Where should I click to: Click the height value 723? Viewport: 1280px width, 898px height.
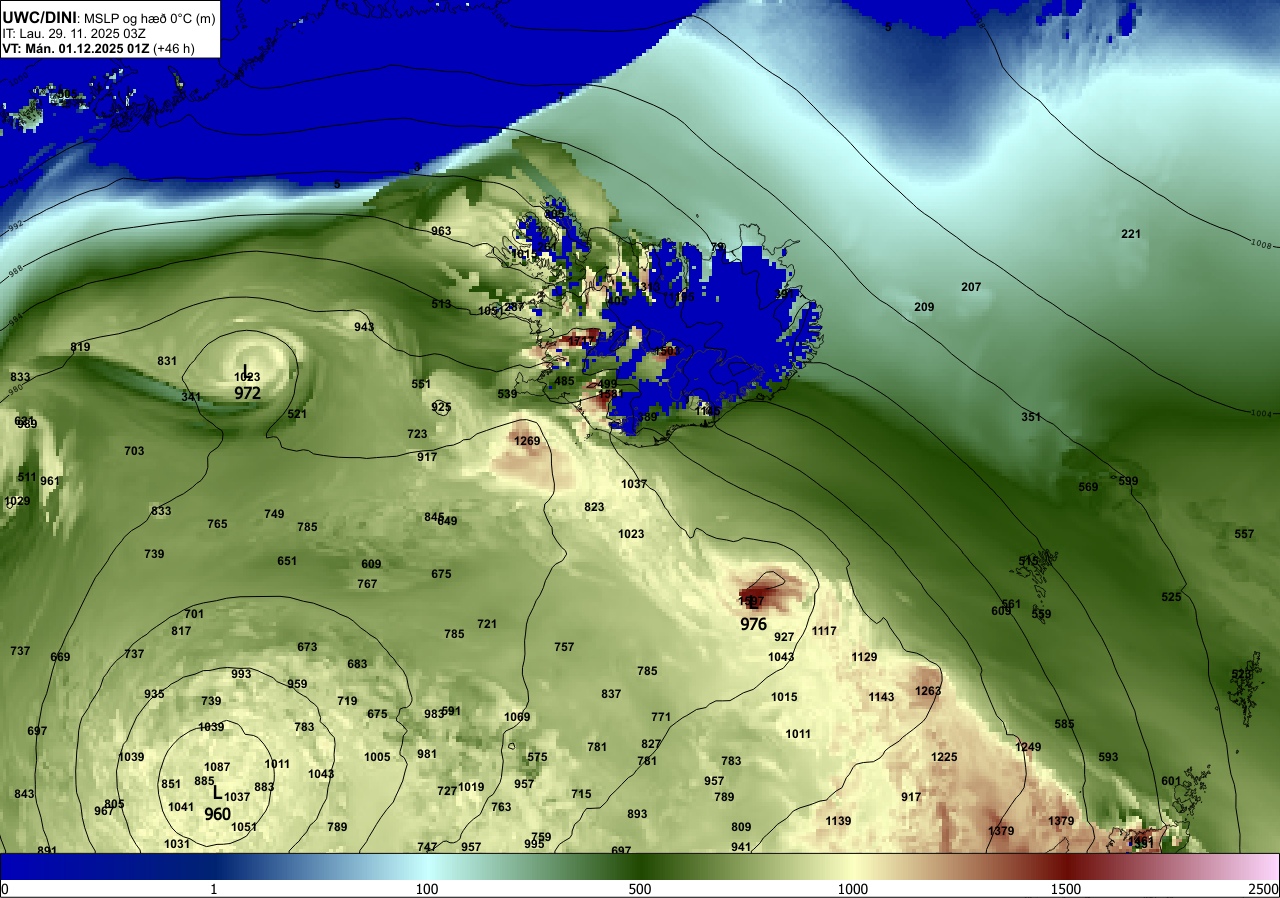[417, 434]
